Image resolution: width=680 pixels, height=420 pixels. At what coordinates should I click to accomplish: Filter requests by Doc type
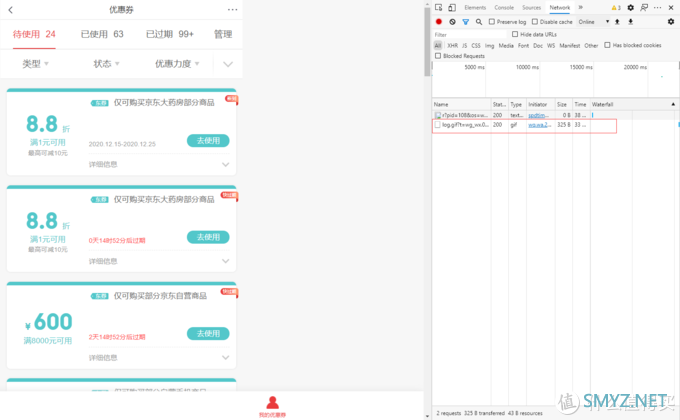[538, 45]
